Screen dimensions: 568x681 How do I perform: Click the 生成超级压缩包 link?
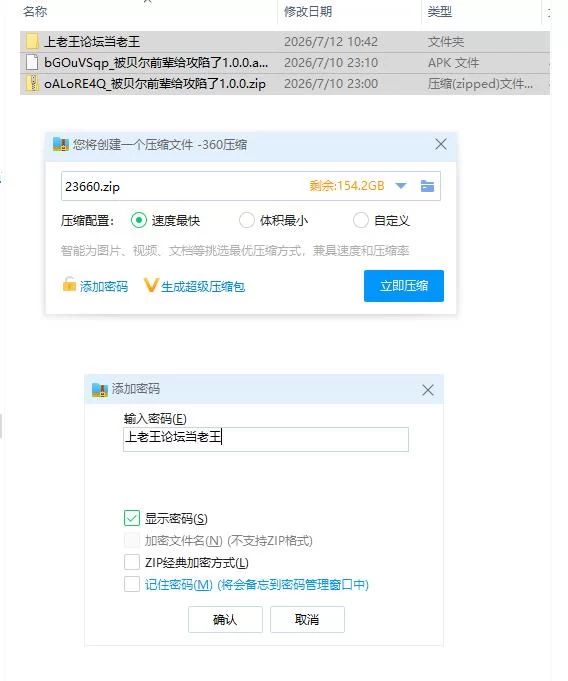coord(203,287)
